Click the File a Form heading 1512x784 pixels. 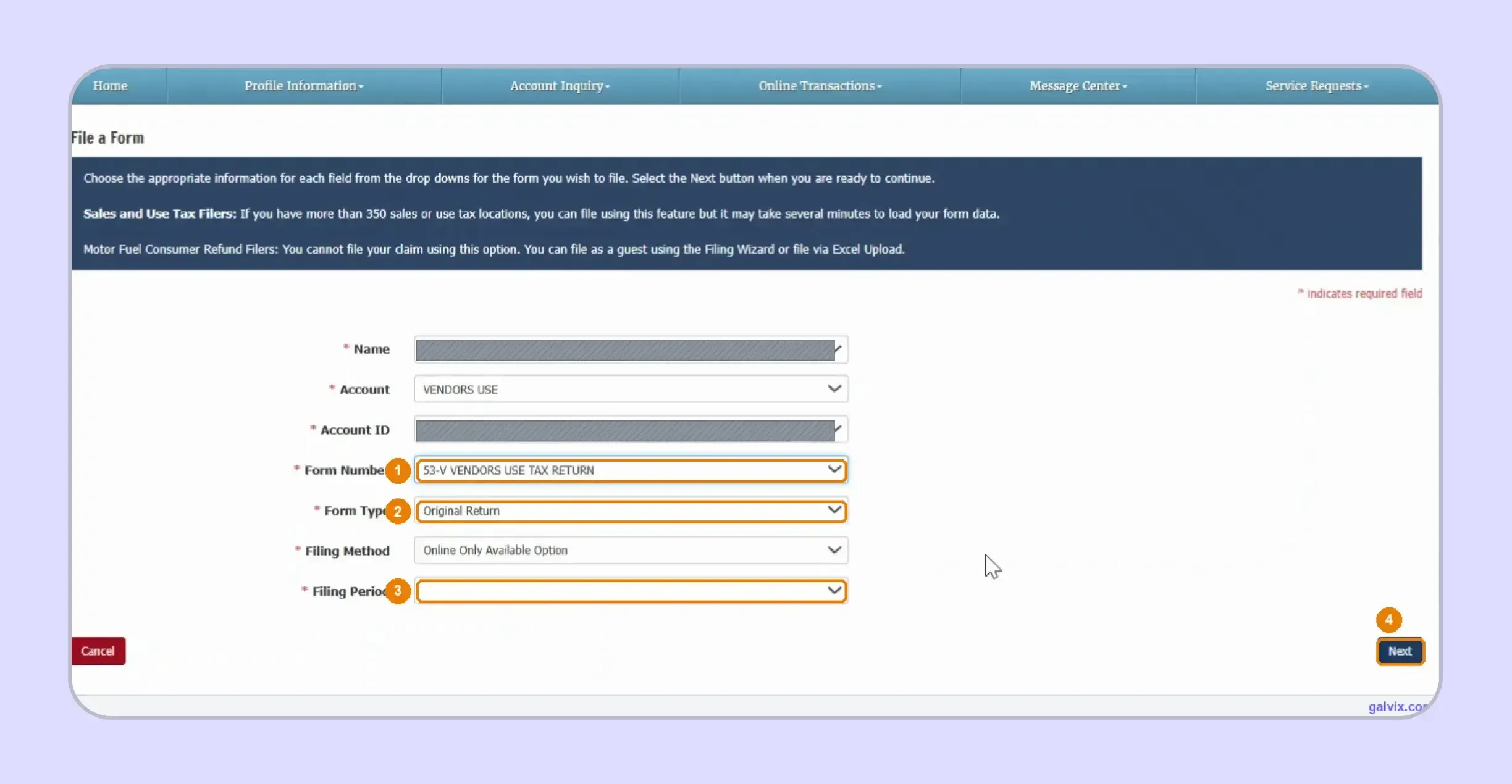tap(107, 138)
